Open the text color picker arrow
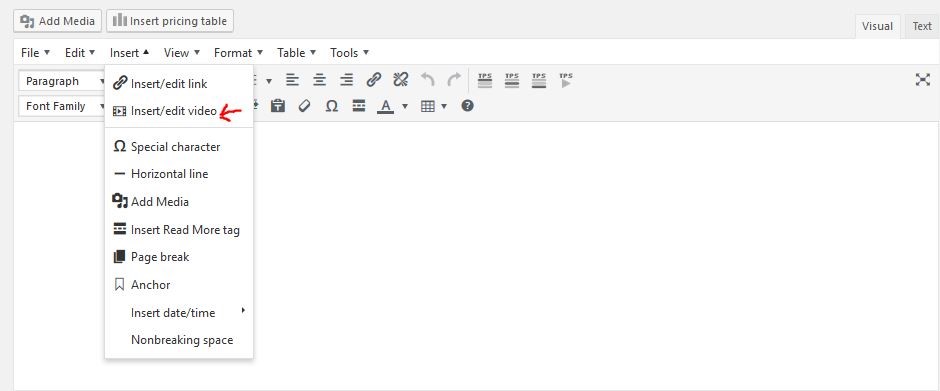 [405, 106]
